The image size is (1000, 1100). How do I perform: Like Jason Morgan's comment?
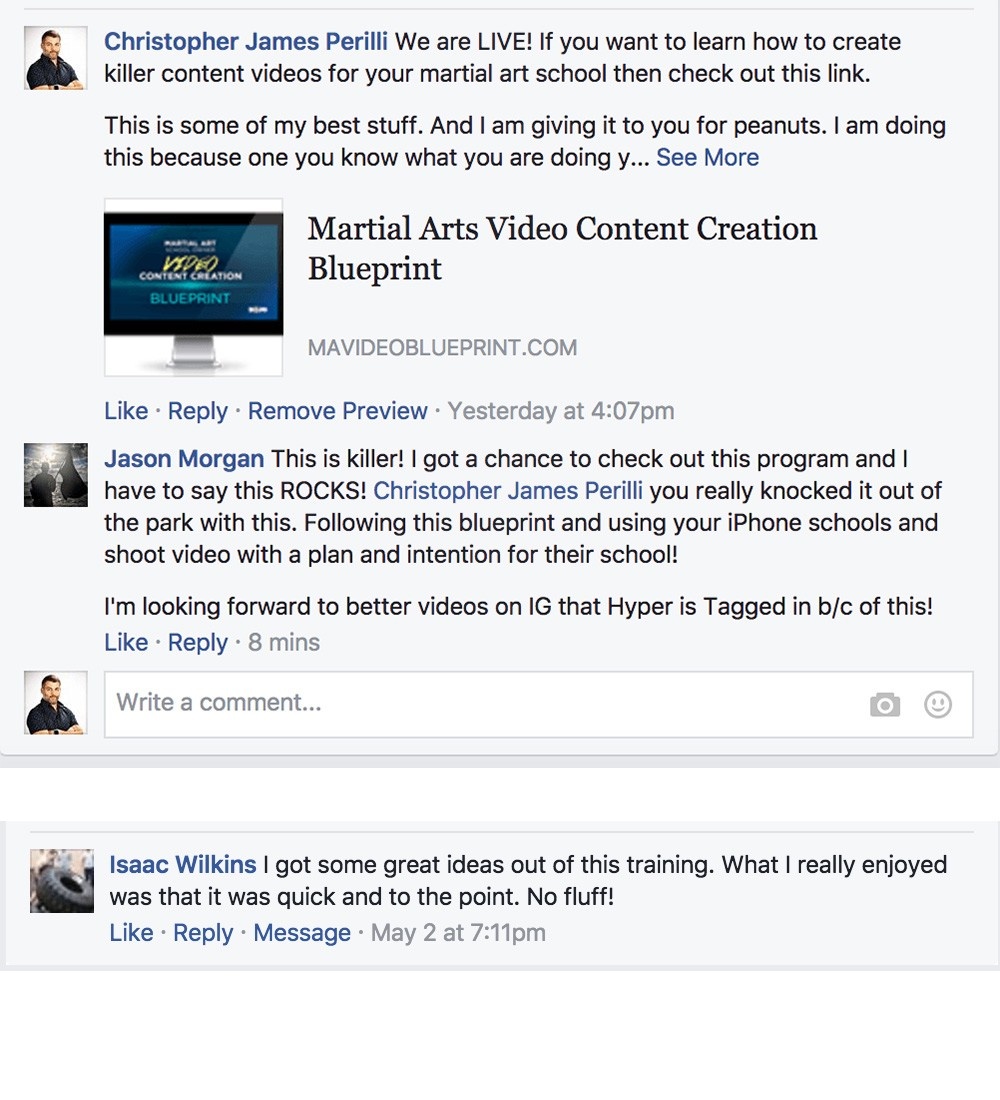tap(126, 642)
